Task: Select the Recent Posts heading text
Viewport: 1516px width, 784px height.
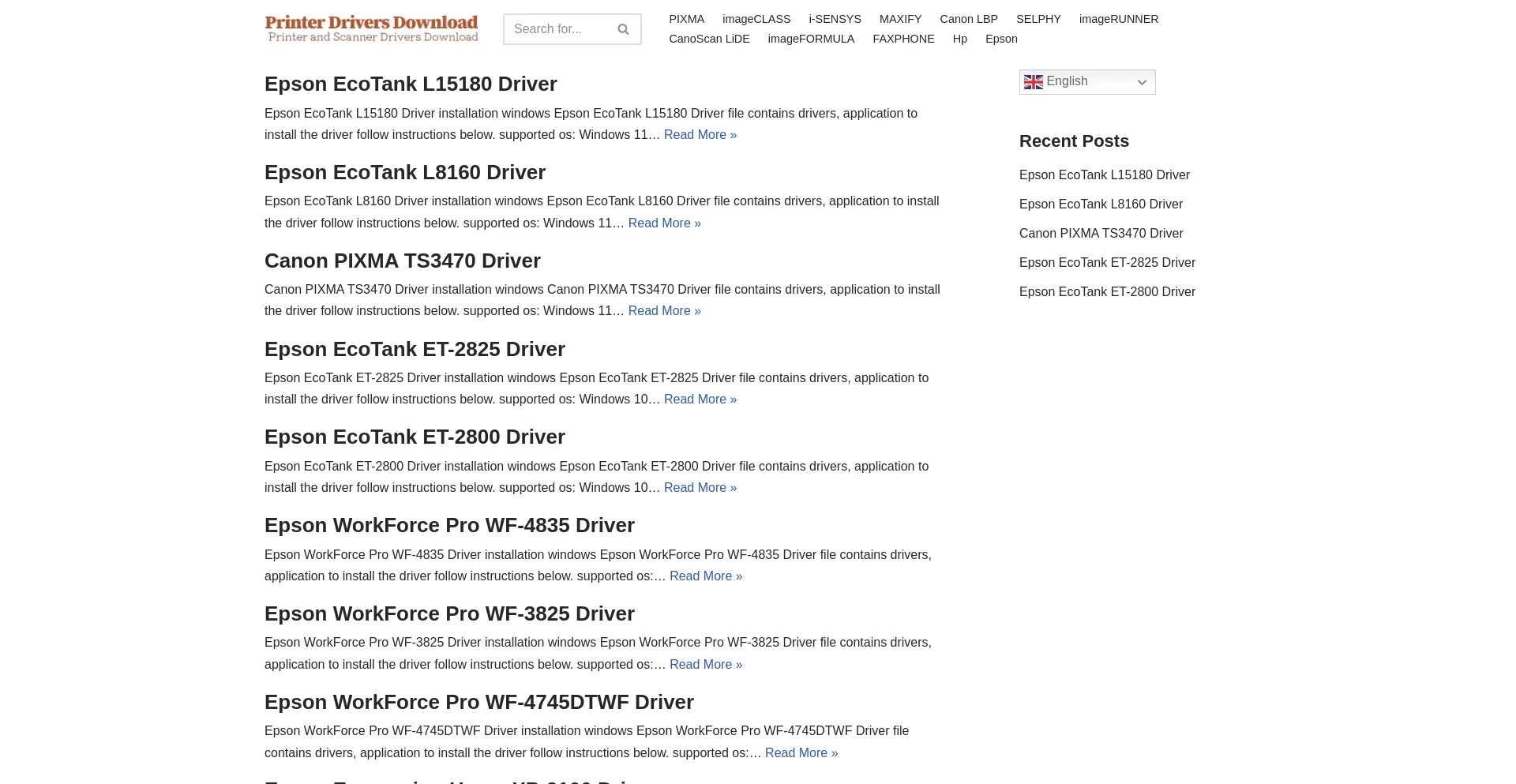Action: pyautogui.click(x=1074, y=141)
